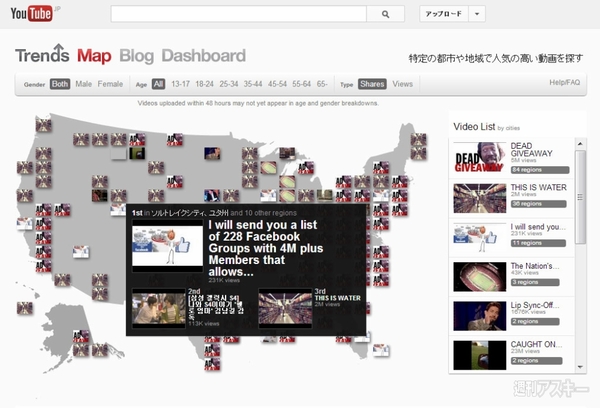This screenshot has height=408, width=600.
Task: Open the dropdown arrow beside upload button
Action: coord(477,14)
